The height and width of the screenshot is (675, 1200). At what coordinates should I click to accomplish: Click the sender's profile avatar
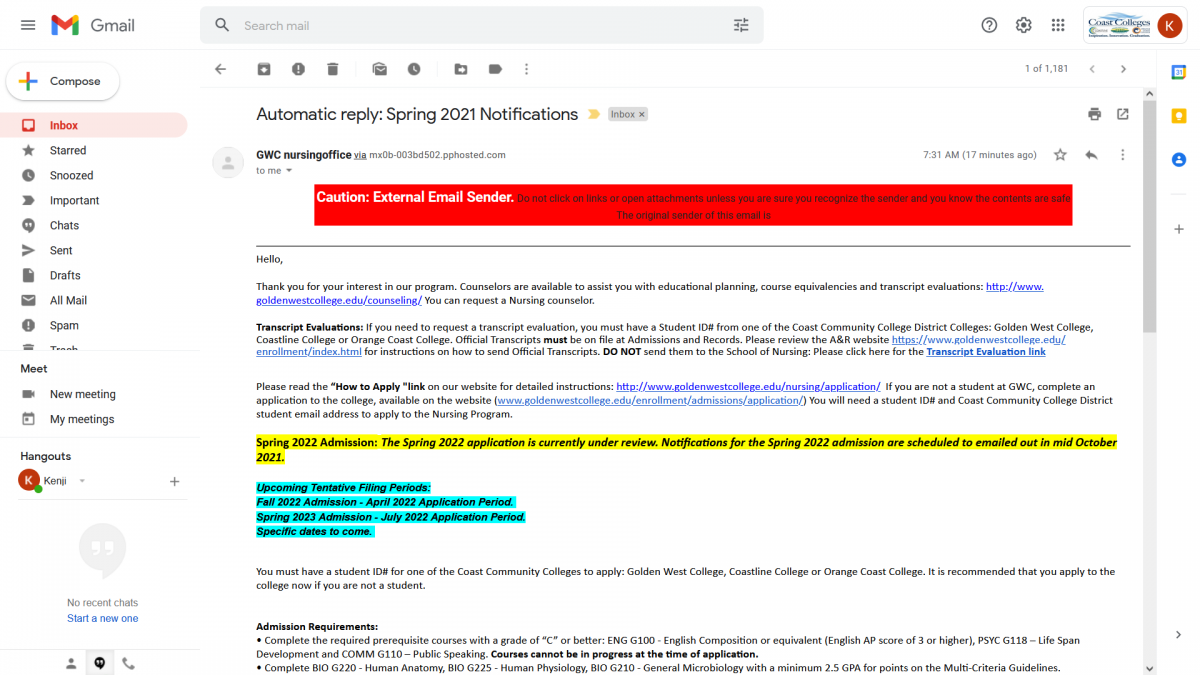click(229, 162)
